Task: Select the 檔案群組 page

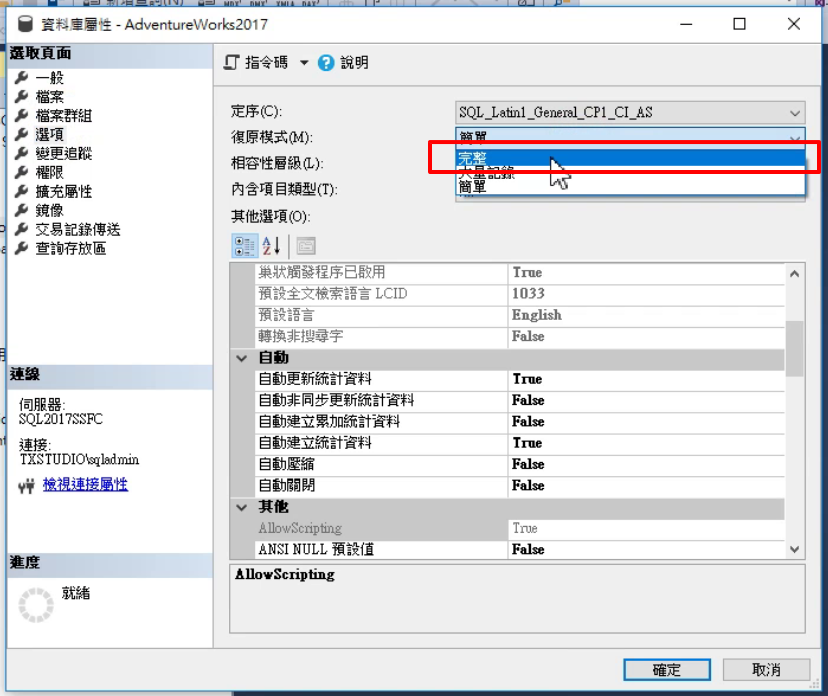Action: tap(64, 116)
